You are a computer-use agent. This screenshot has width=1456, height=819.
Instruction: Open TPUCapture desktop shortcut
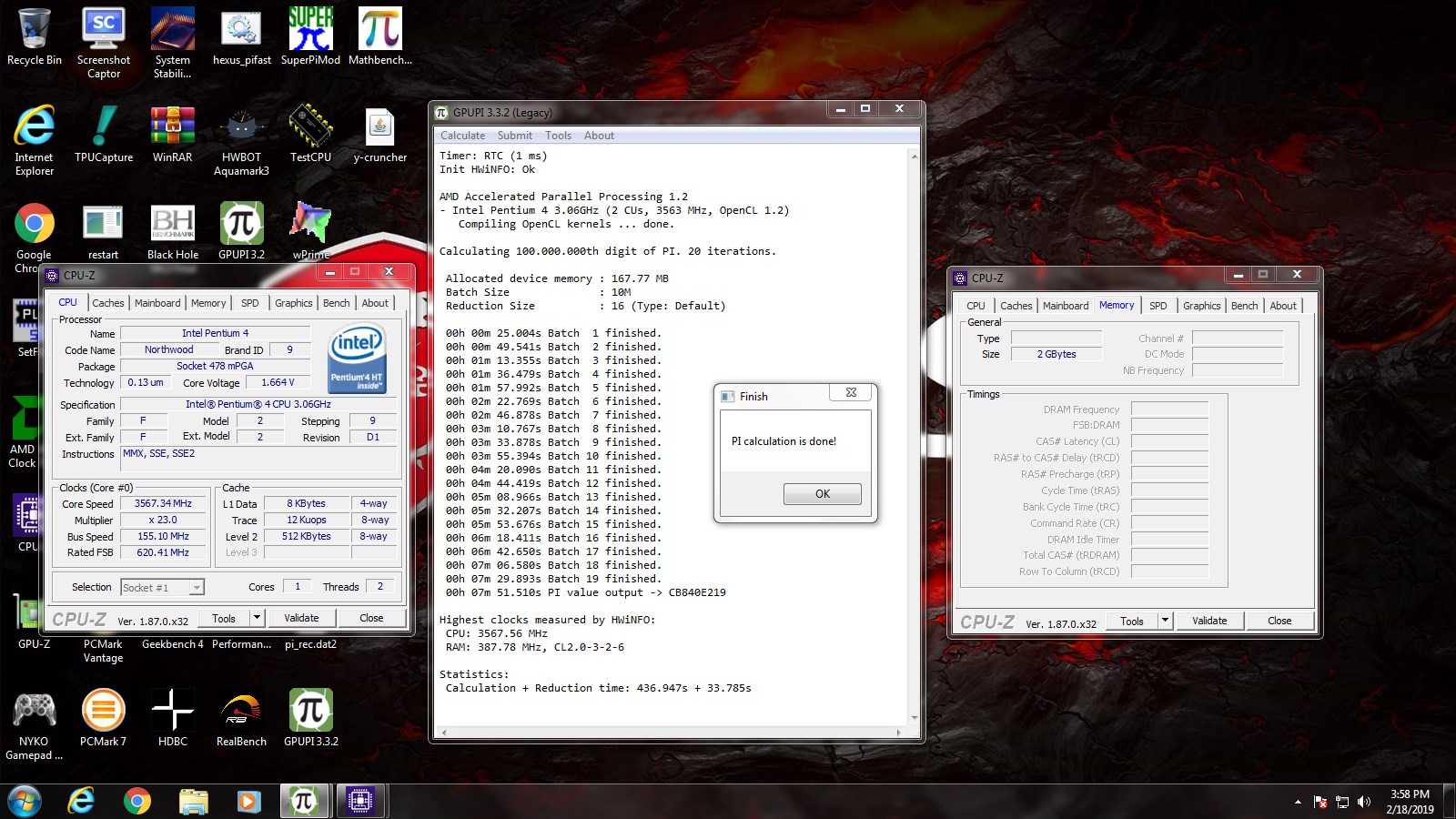pyautogui.click(x=104, y=135)
